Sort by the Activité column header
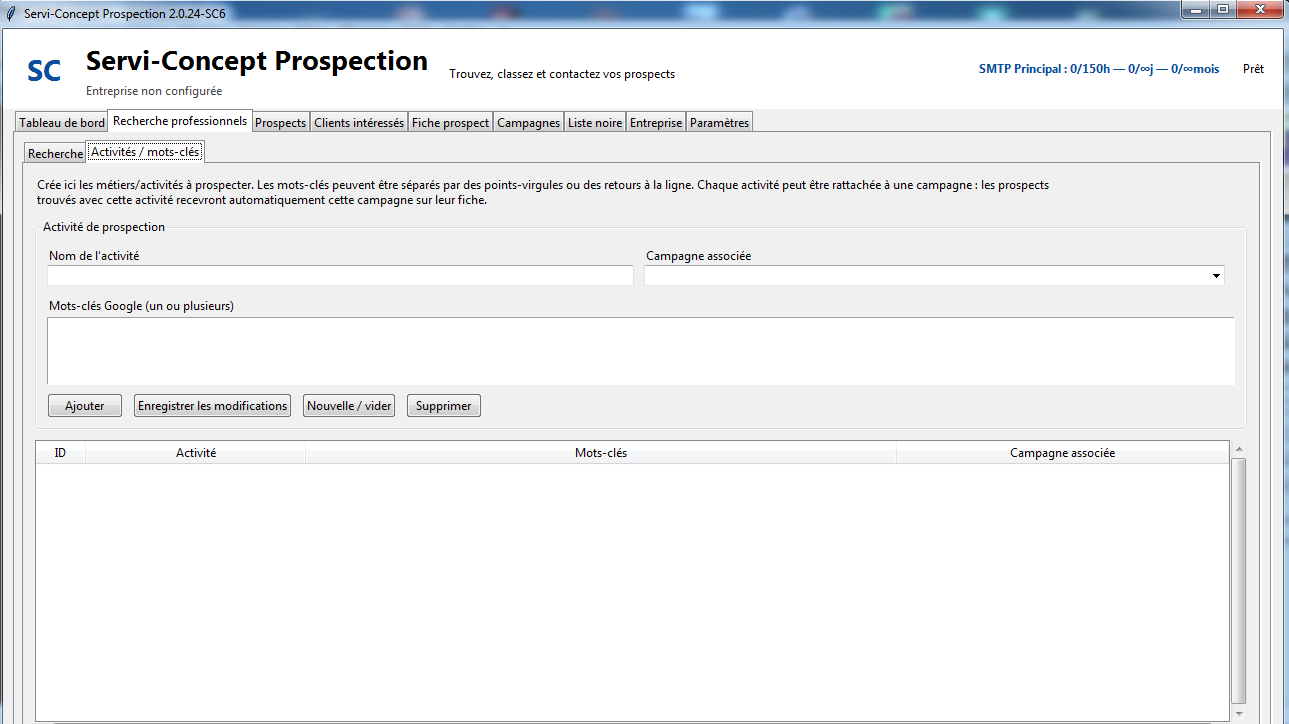Image resolution: width=1289 pixels, height=724 pixels. 196,453
